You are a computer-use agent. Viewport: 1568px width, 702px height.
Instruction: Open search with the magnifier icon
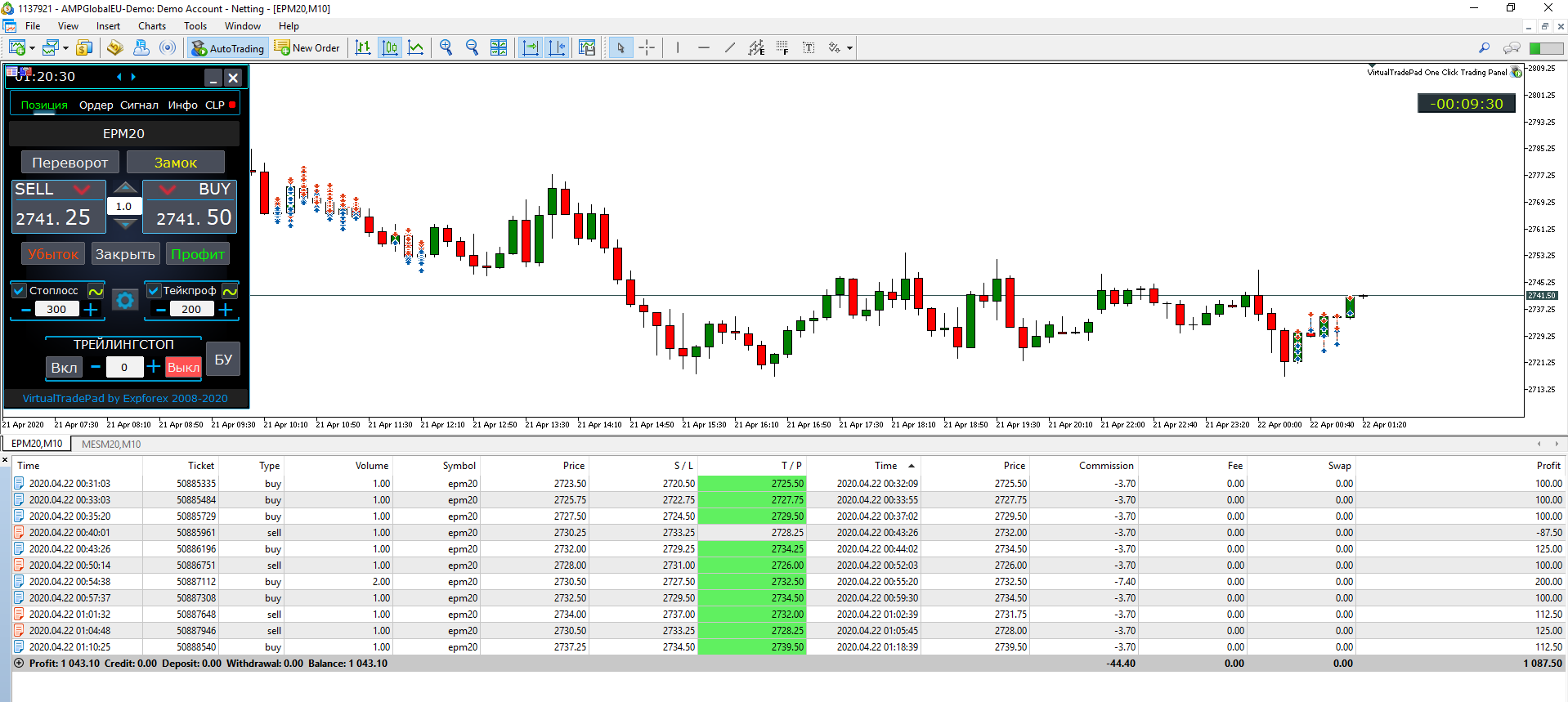pyautogui.click(x=1485, y=48)
